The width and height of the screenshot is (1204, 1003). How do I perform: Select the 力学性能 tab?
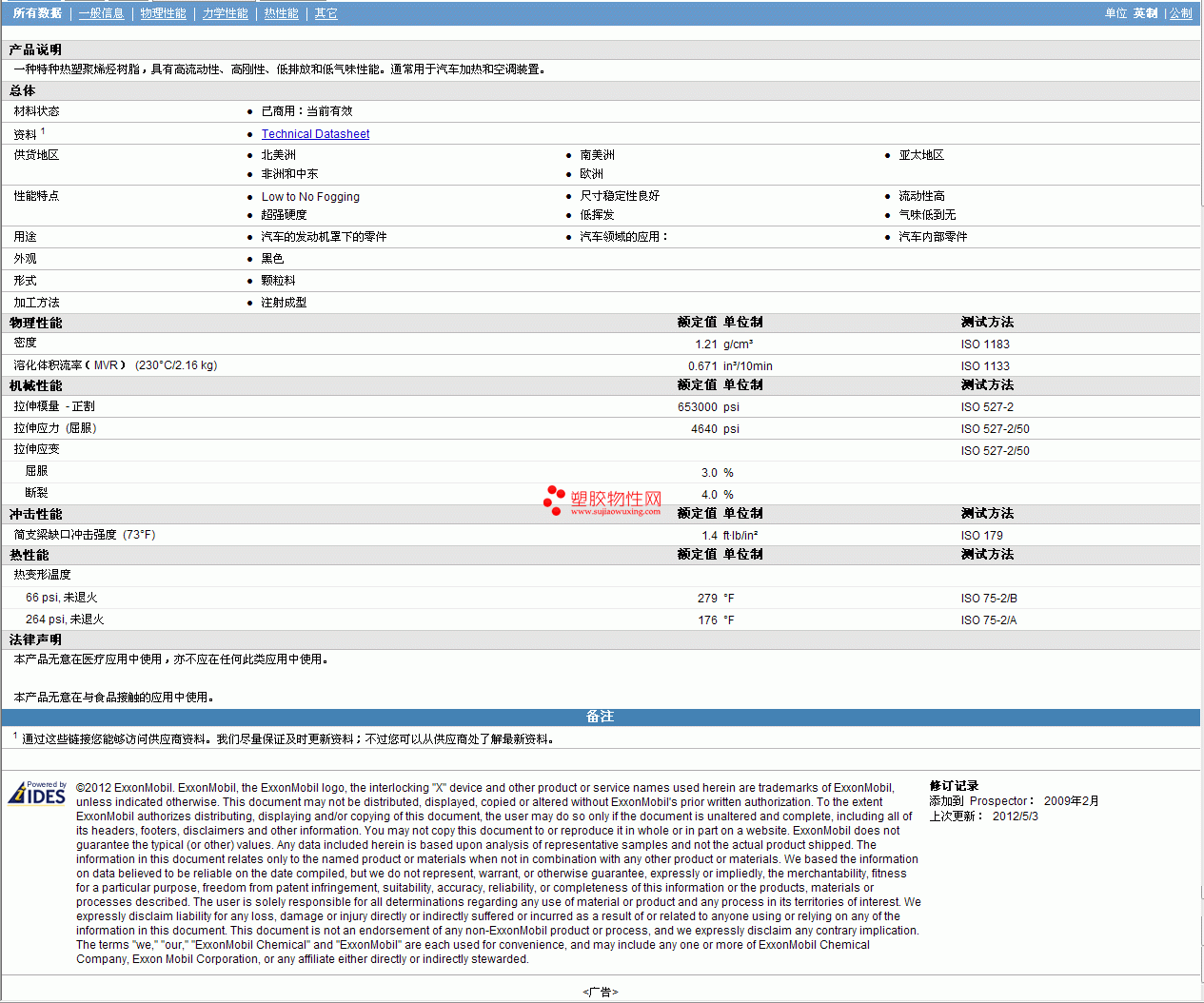(x=225, y=13)
